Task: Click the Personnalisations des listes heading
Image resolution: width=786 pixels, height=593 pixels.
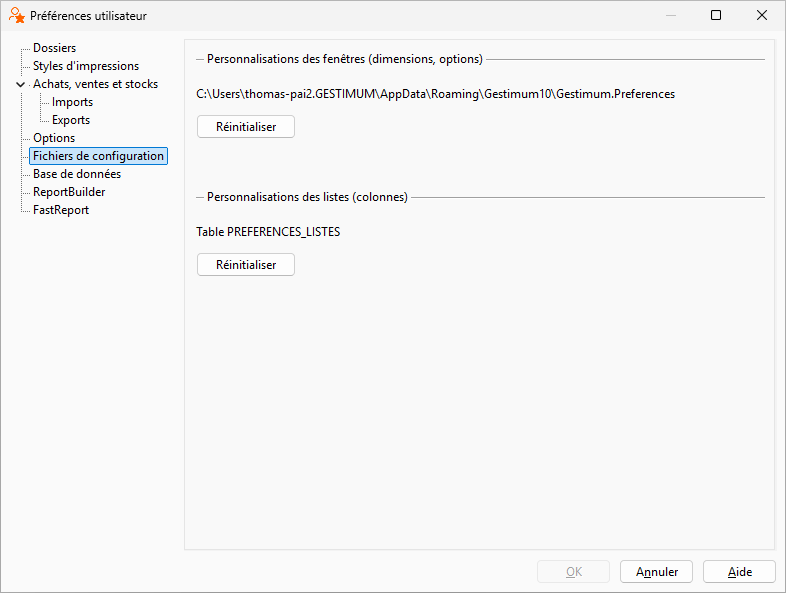Action: (x=307, y=197)
